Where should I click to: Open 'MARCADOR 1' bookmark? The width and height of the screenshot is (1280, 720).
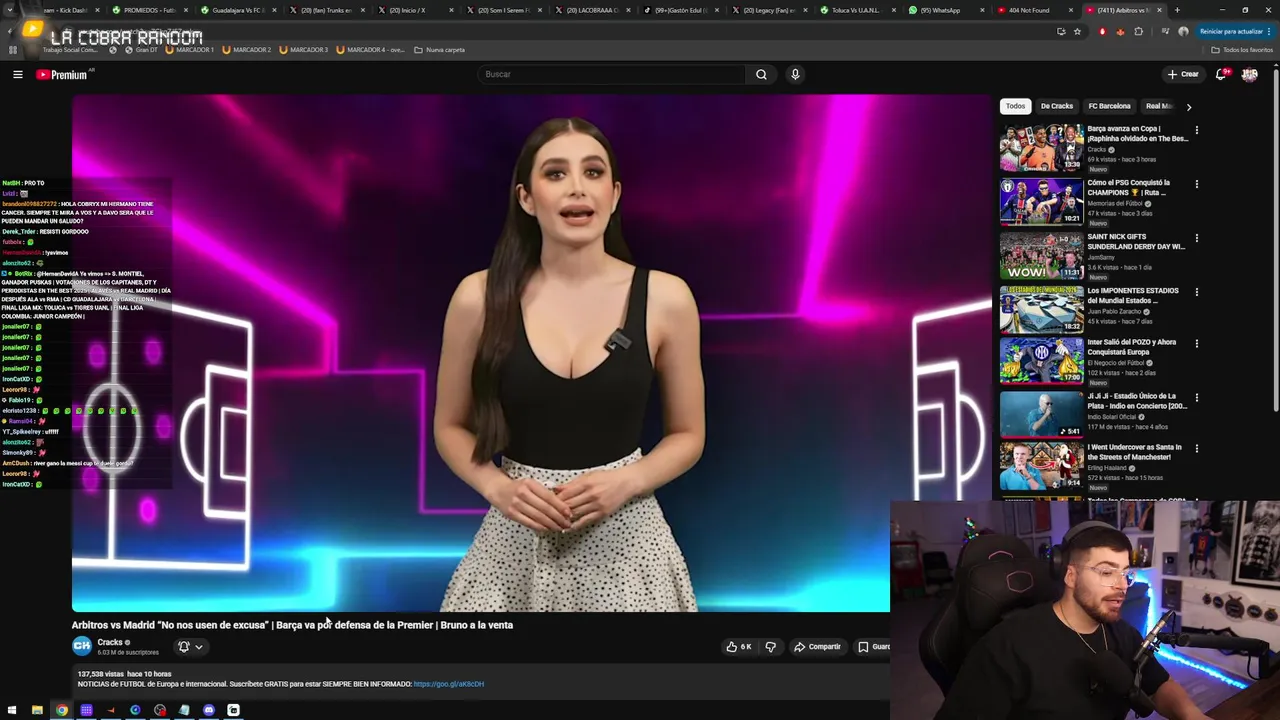190,49
